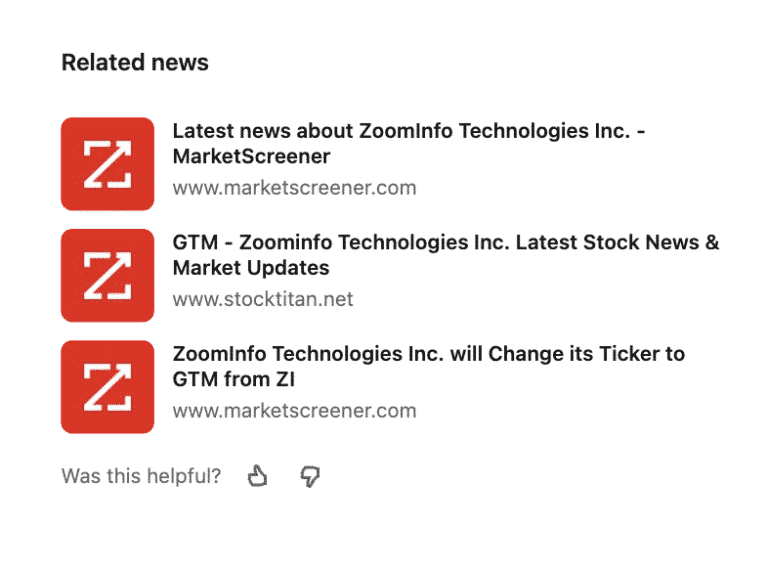Click ZoomInfo logo beside the StockTitan GTM article
This screenshot has height=573, width=768.
108,275
